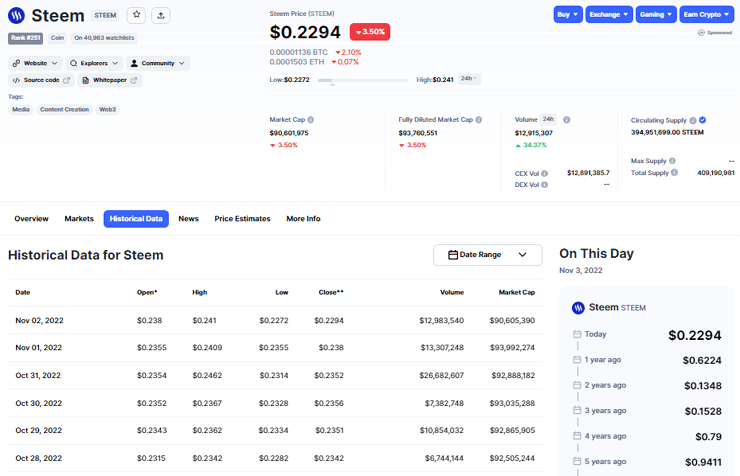Viewport: 740px width, 476px height.
Task: Click the red 3.50% price change badge
Action: coord(370,32)
